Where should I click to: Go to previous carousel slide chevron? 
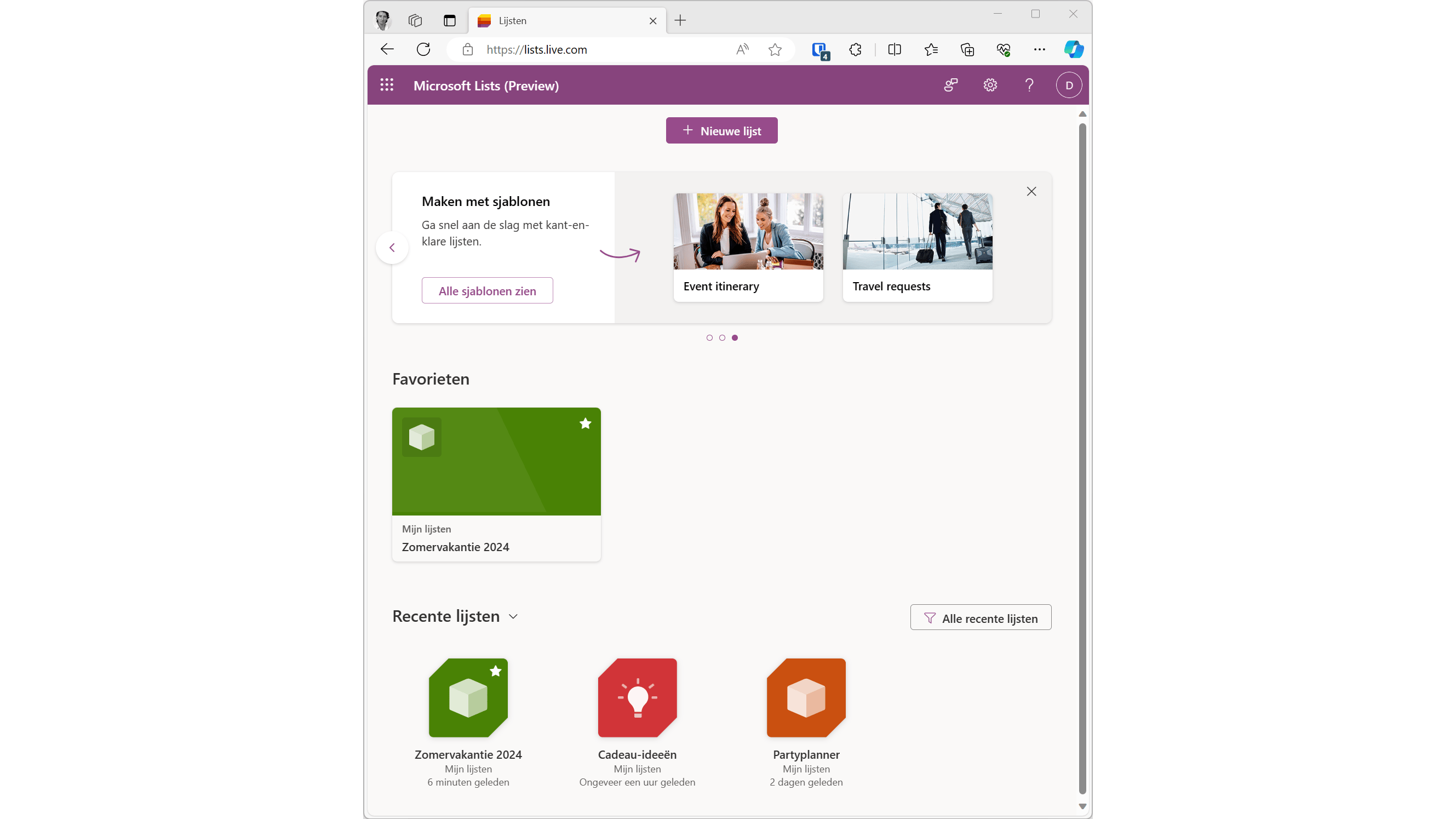[392, 248]
